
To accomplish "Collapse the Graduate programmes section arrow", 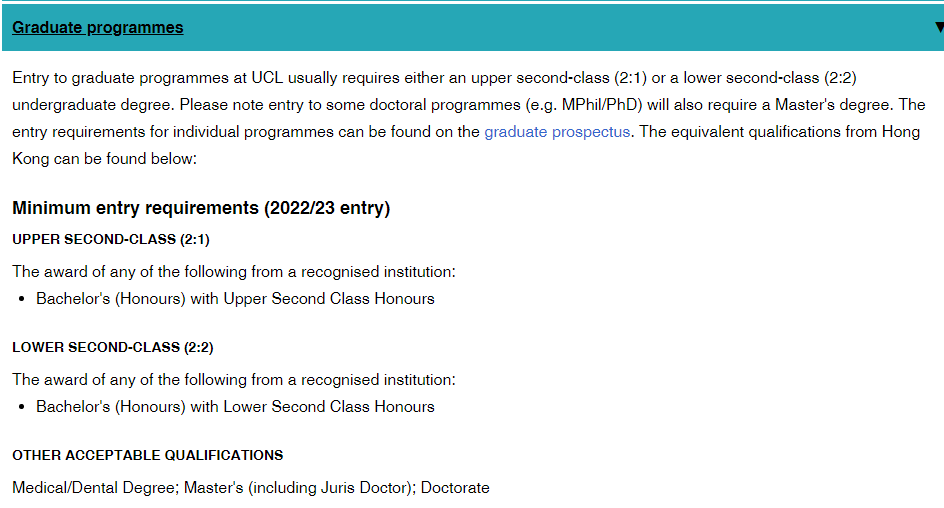I will click(938, 27).
